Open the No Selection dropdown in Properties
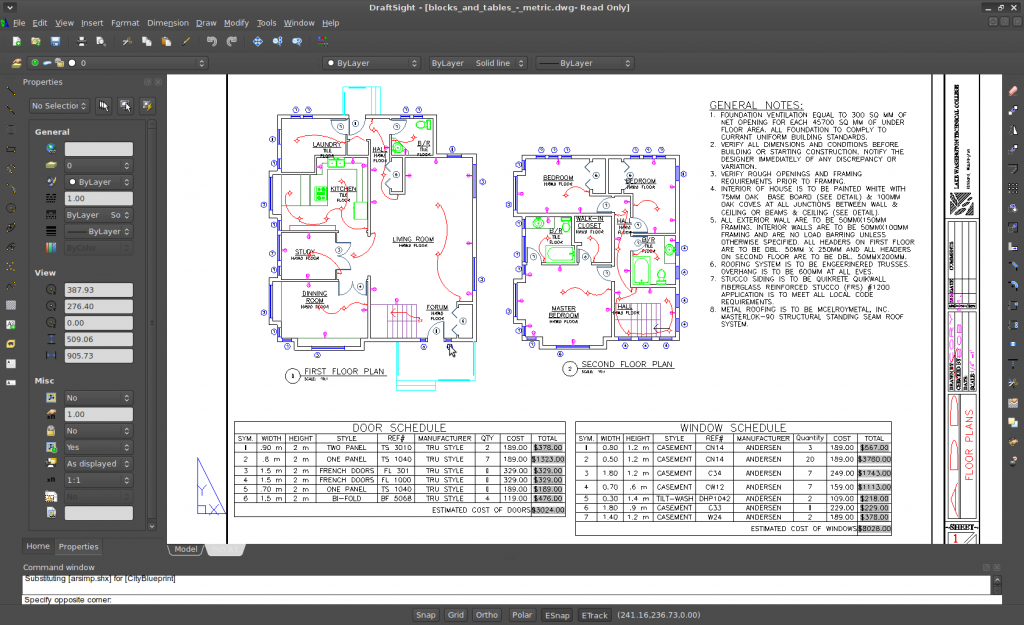1024x625 pixels. coord(59,105)
